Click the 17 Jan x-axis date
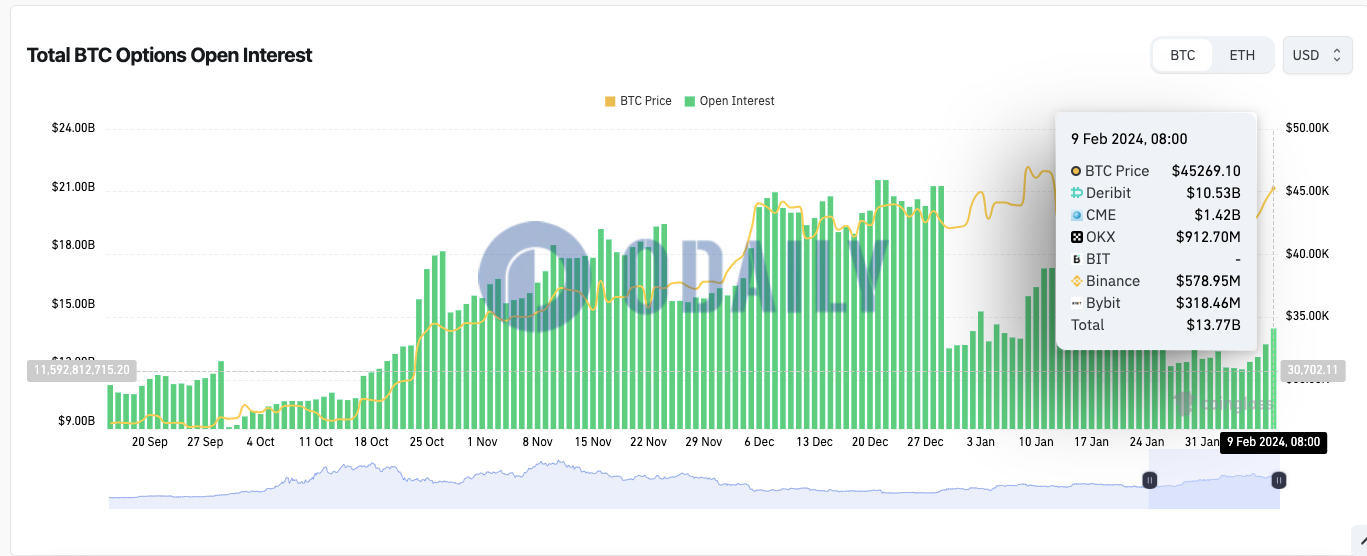The image size is (1367, 556). click(1091, 441)
